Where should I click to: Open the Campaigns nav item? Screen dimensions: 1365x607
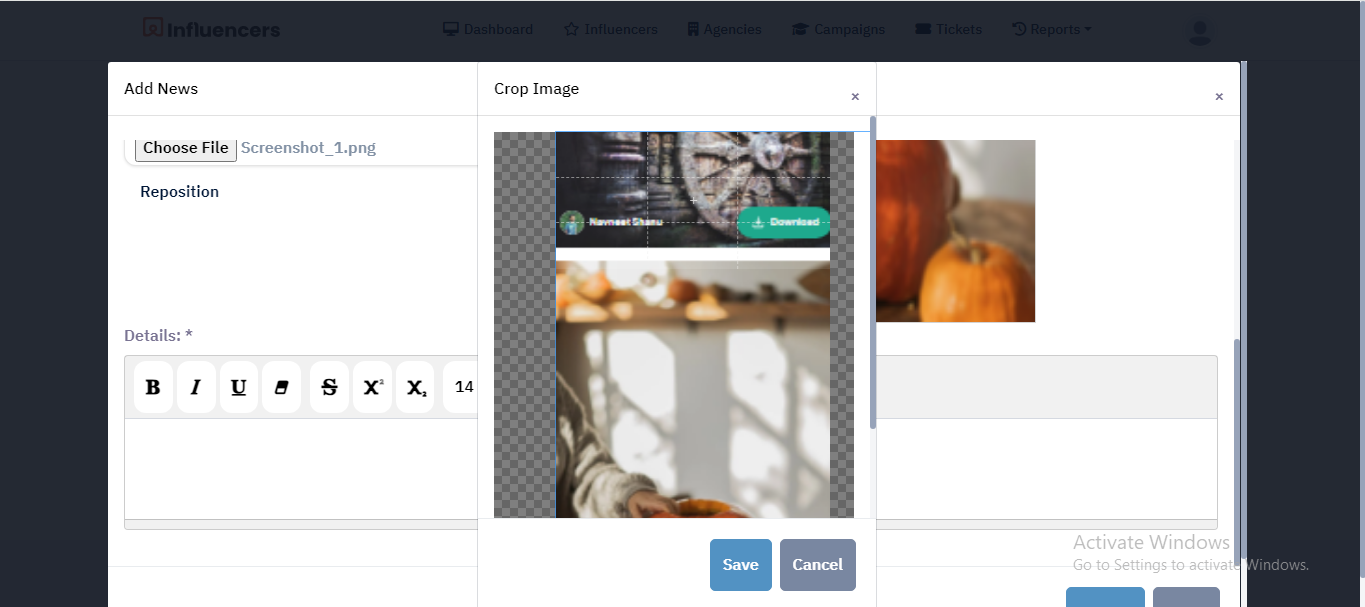coord(839,29)
